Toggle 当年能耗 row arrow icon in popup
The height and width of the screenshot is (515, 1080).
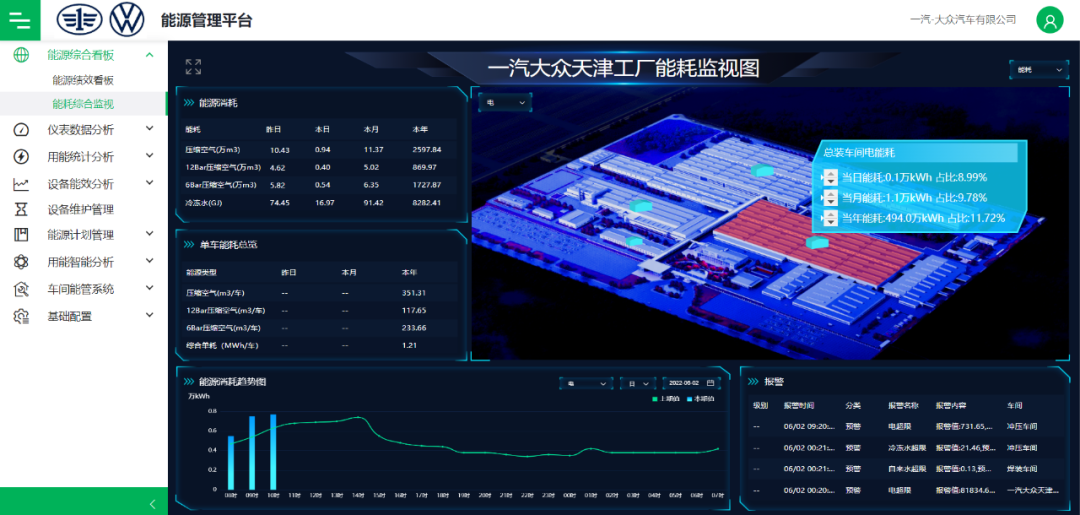(x=830, y=218)
